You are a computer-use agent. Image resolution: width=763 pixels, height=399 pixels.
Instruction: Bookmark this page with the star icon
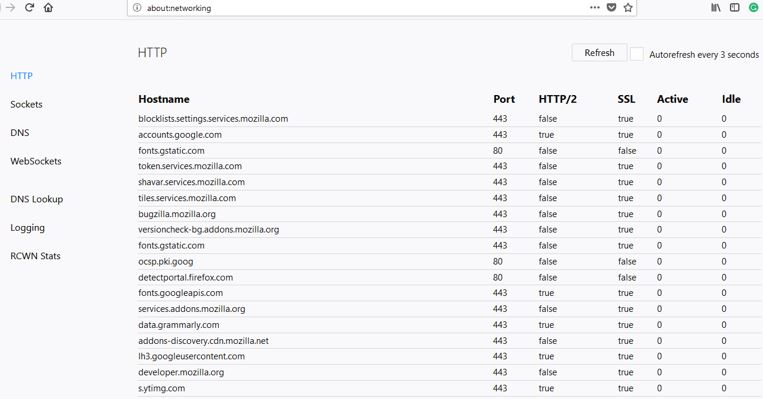point(628,8)
